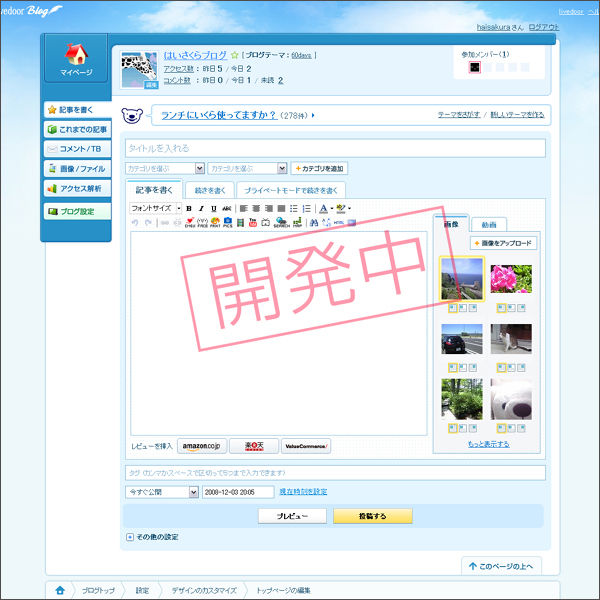
Task: Click the 現在時刻を設定 link
Action: (303, 492)
